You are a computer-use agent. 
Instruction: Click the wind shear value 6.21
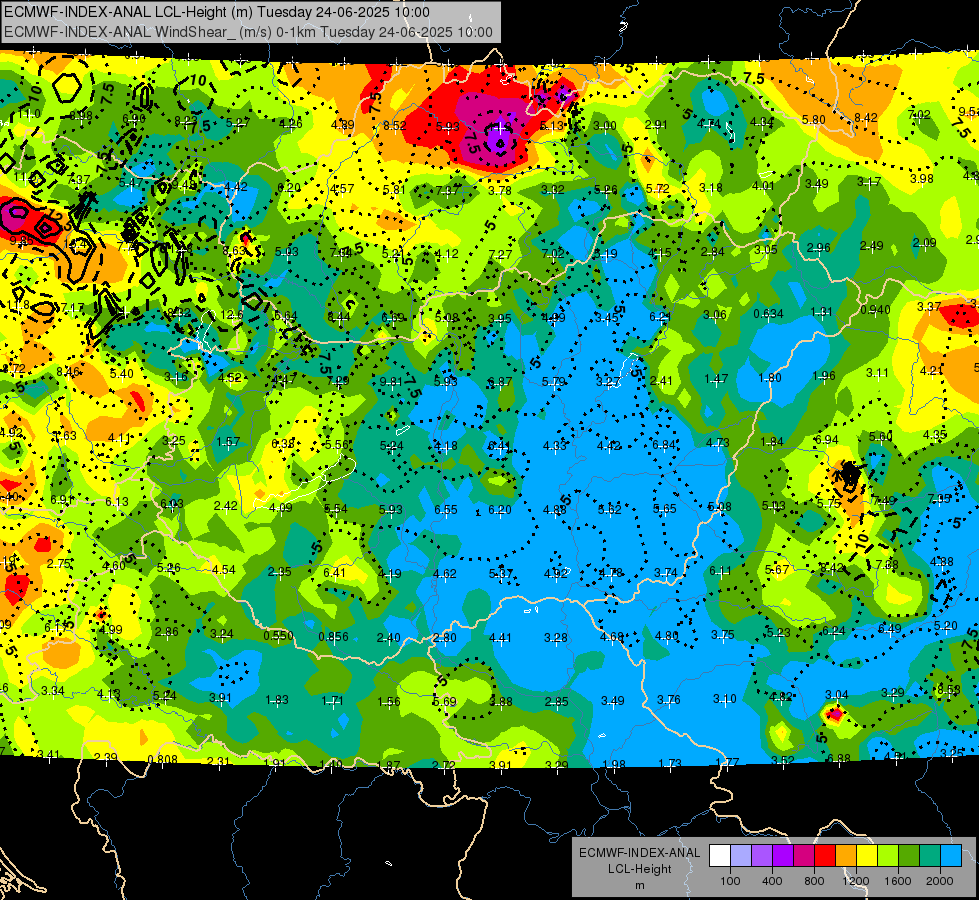(x=660, y=317)
